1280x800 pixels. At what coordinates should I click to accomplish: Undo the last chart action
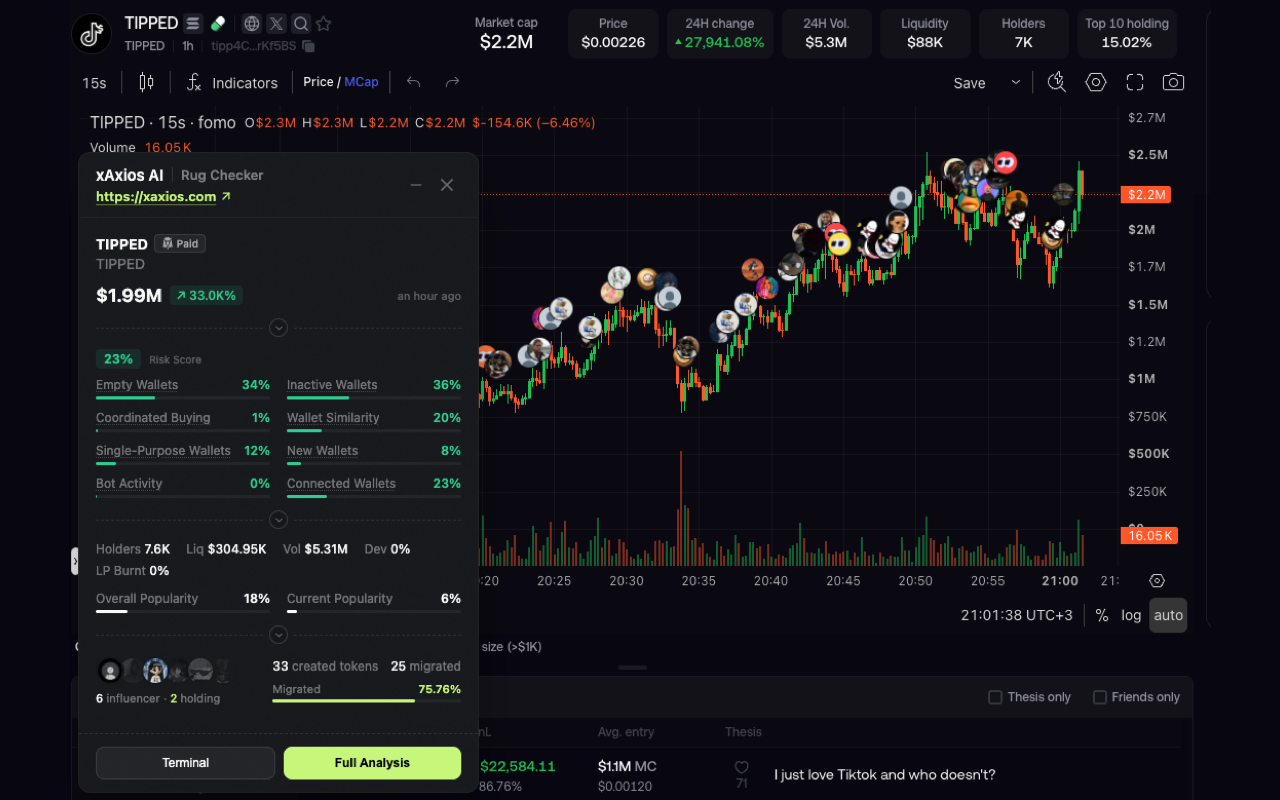414,83
